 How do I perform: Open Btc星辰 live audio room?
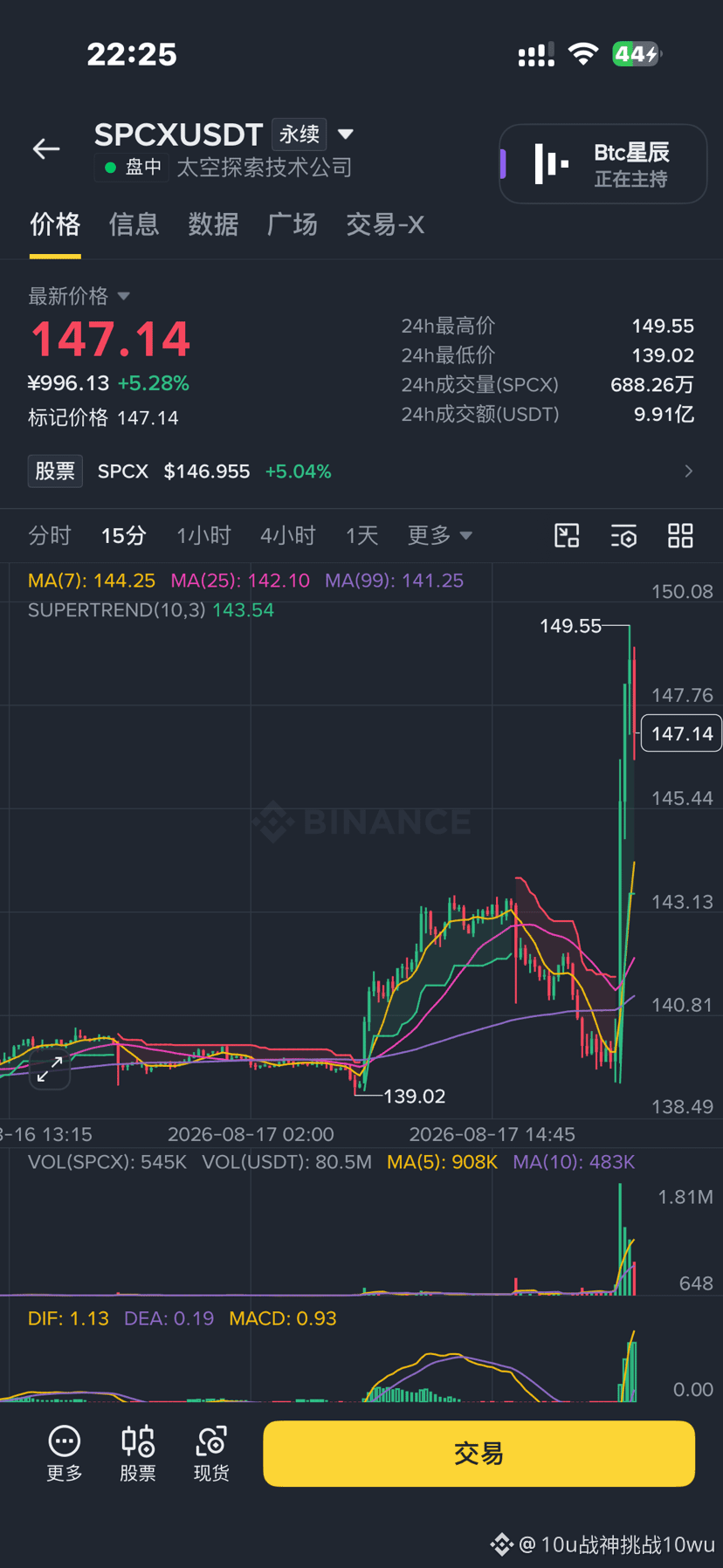pos(603,164)
